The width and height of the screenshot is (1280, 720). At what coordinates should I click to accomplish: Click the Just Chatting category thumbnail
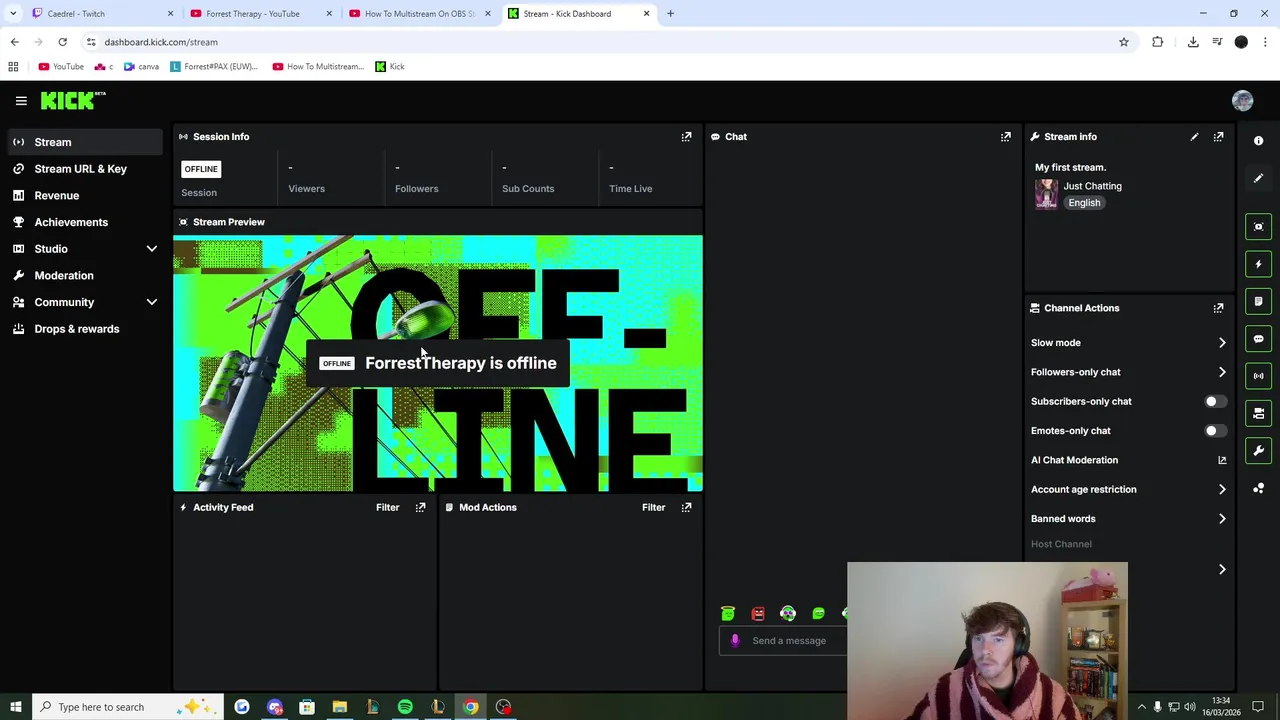click(1046, 194)
